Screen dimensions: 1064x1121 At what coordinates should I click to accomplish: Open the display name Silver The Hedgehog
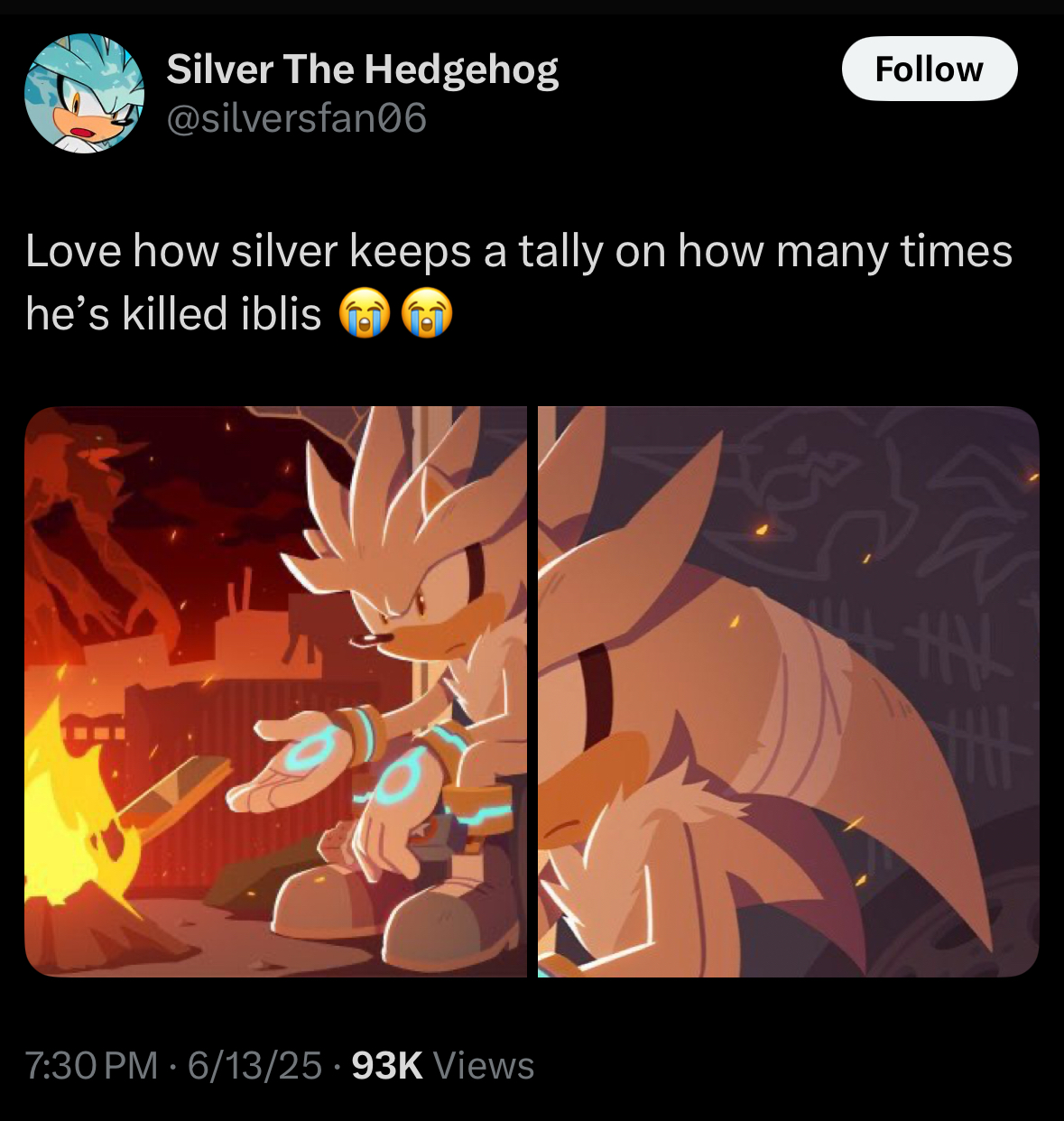point(363,69)
